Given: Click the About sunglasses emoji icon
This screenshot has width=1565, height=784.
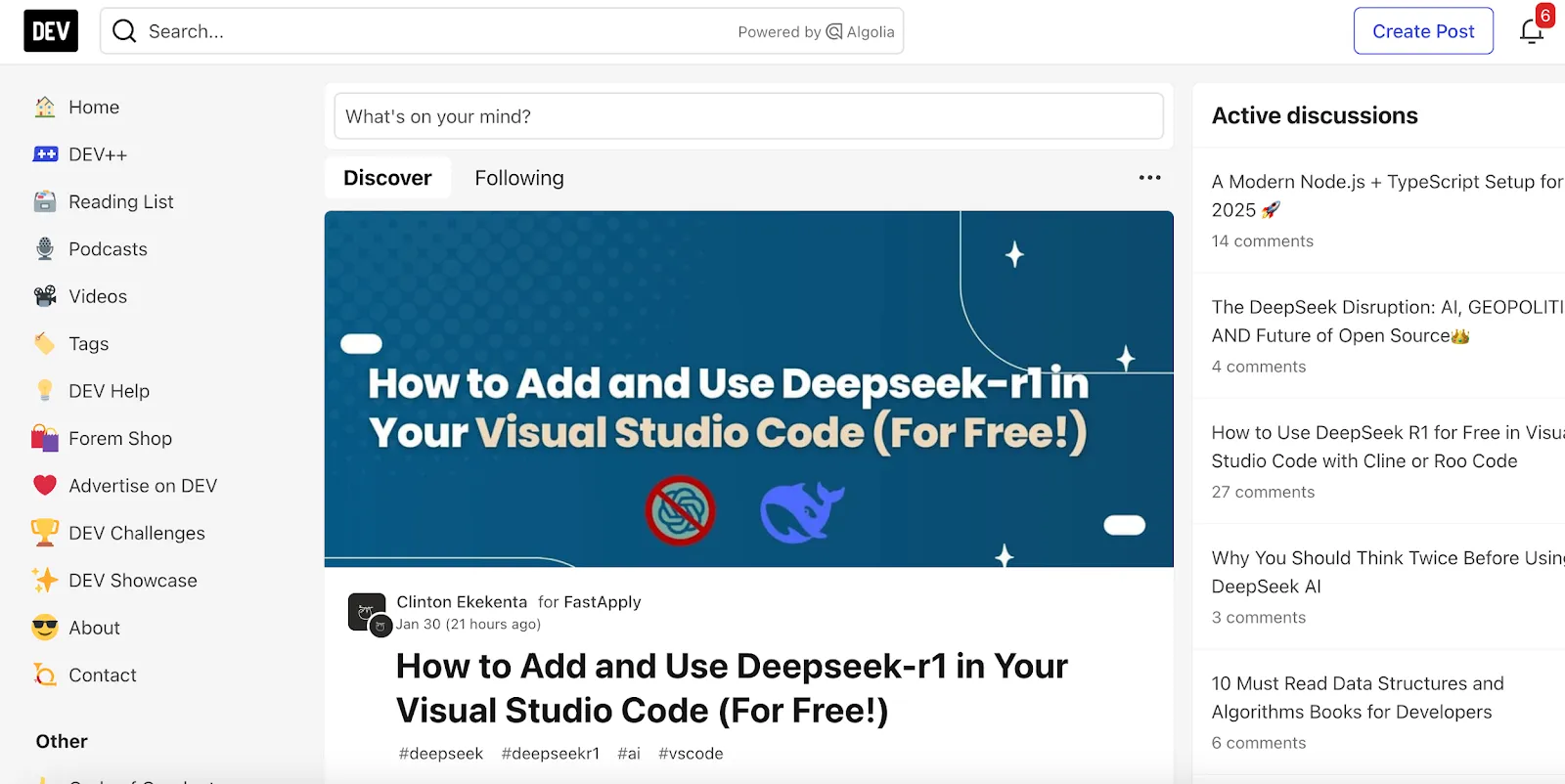Looking at the screenshot, I should (x=45, y=628).
